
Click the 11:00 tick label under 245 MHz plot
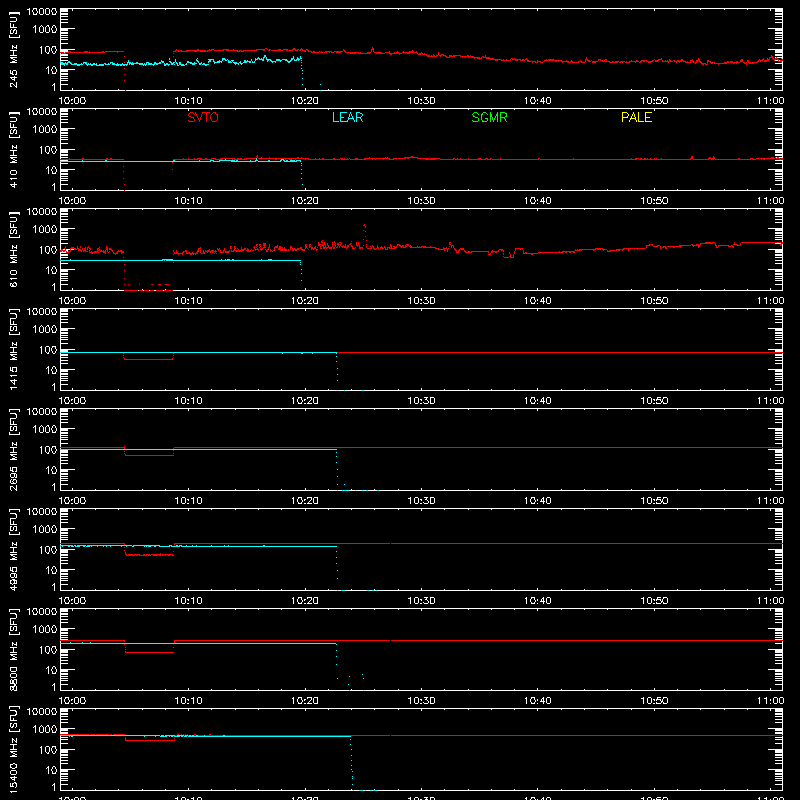coord(770,101)
